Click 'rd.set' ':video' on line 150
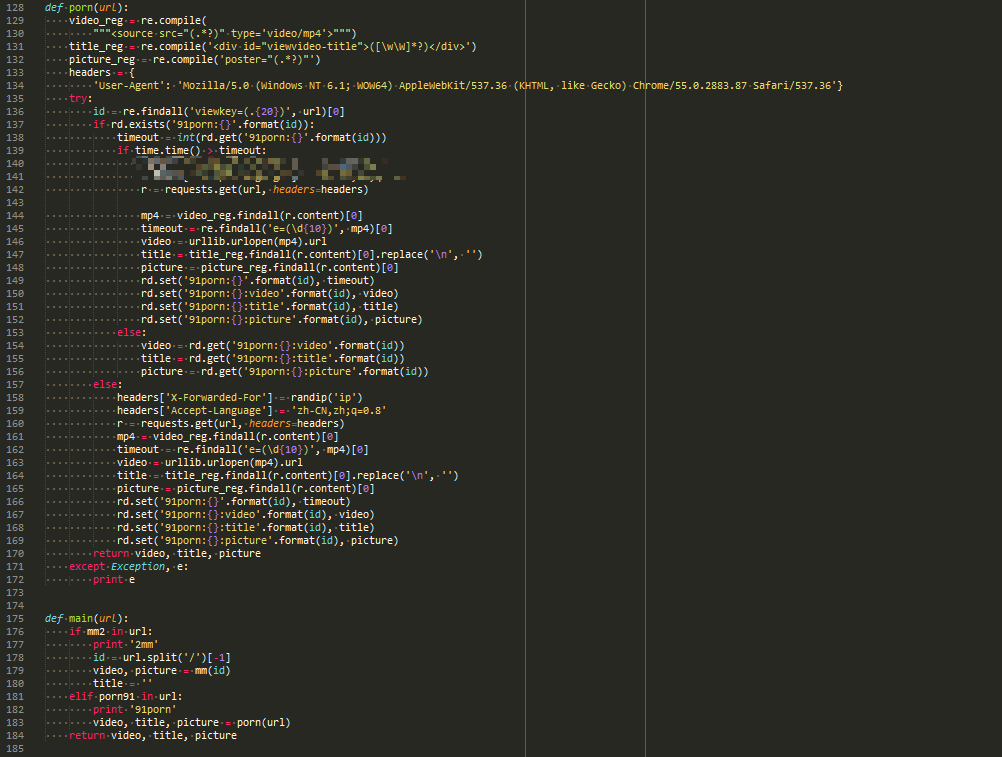The width and height of the screenshot is (1002, 757). point(270,294)
